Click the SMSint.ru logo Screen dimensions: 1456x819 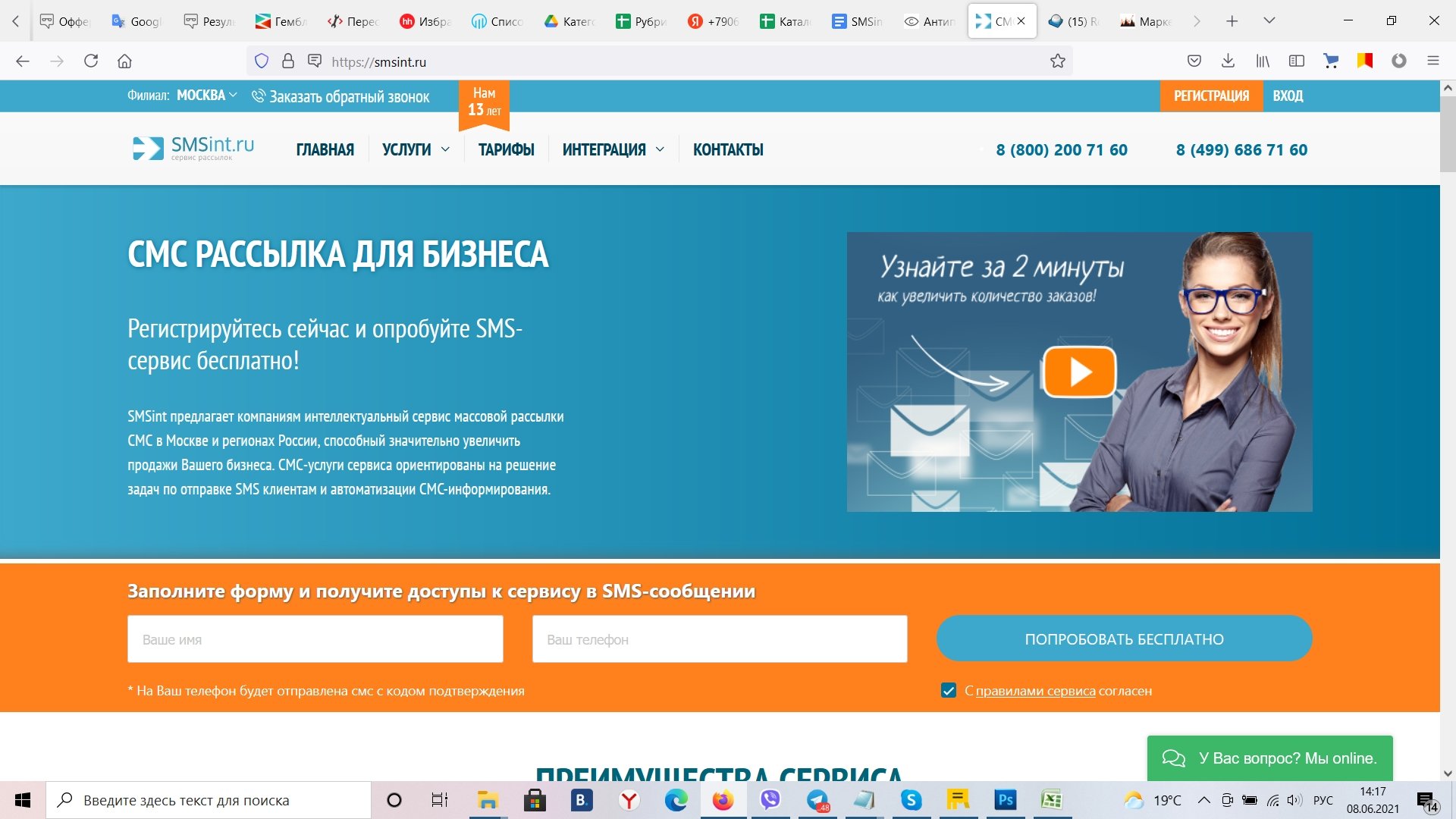(x=194, y=148)
